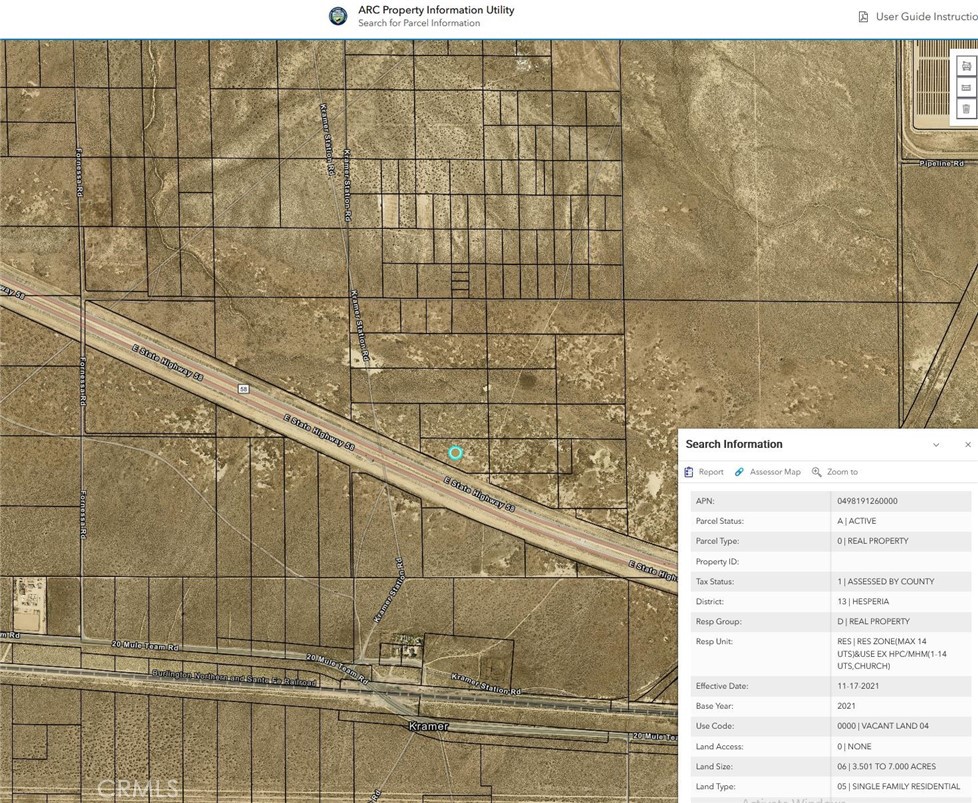Screen dimensions: 978x803
Task: Click the Report button text
Action: click(x=711, y=472)
